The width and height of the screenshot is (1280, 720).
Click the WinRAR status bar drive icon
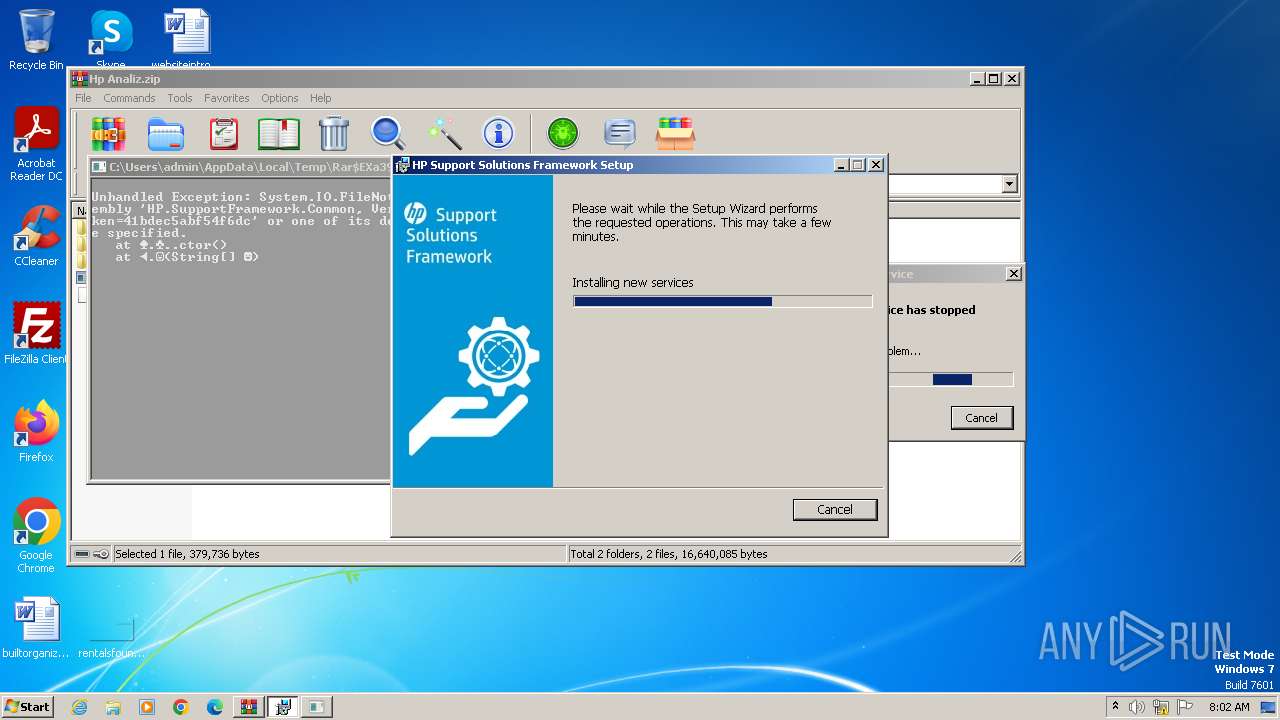tap(82, 554)
